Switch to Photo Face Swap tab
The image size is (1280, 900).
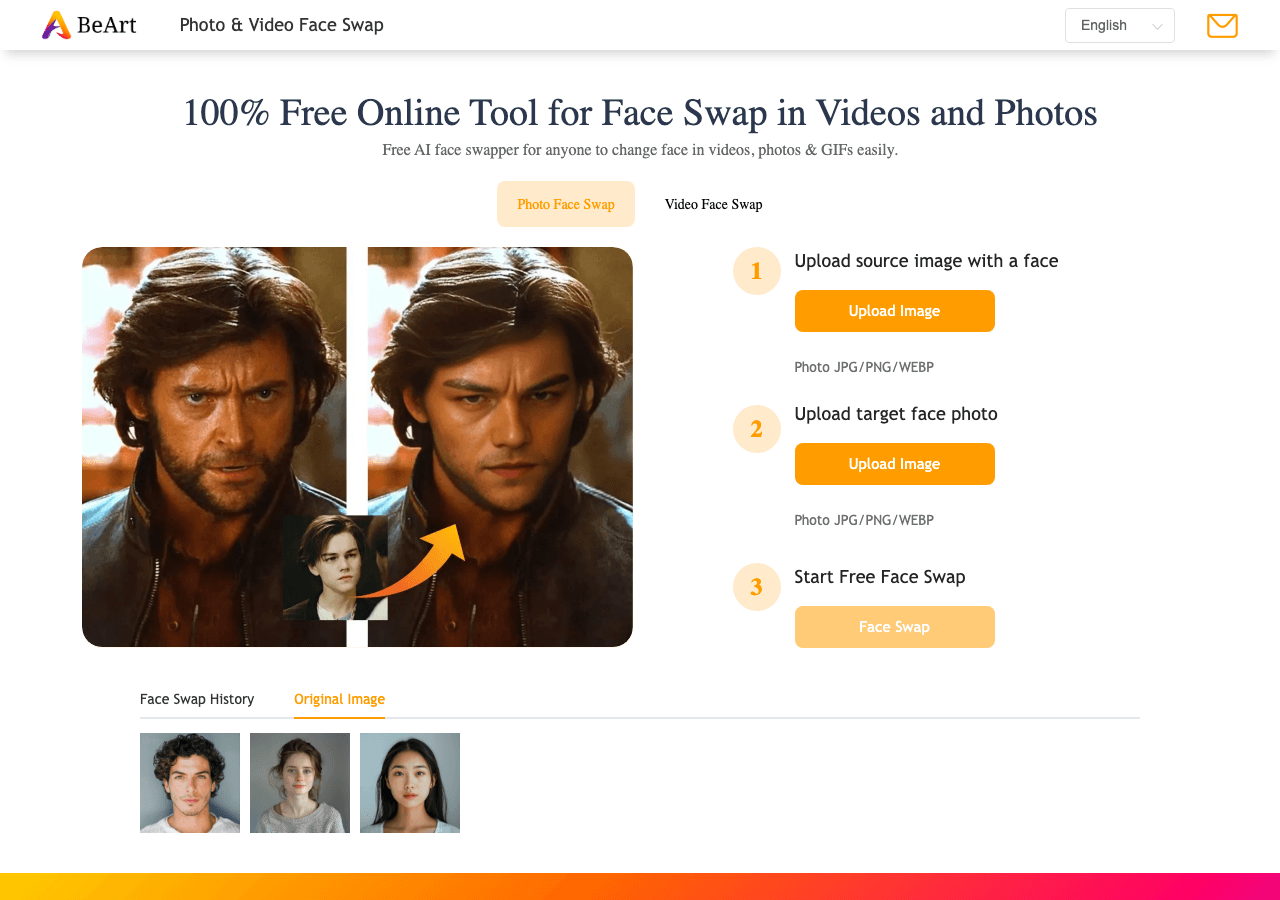(x=566, y=204)
